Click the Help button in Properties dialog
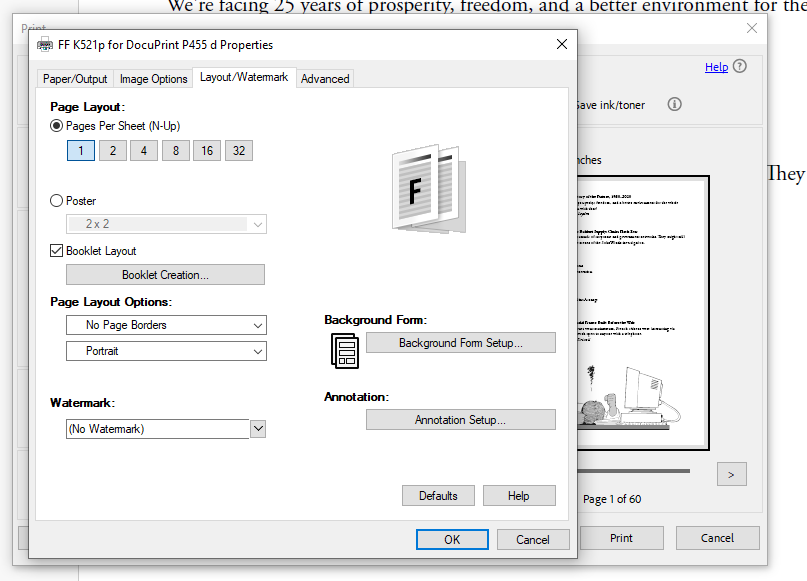 pos(519,496)
